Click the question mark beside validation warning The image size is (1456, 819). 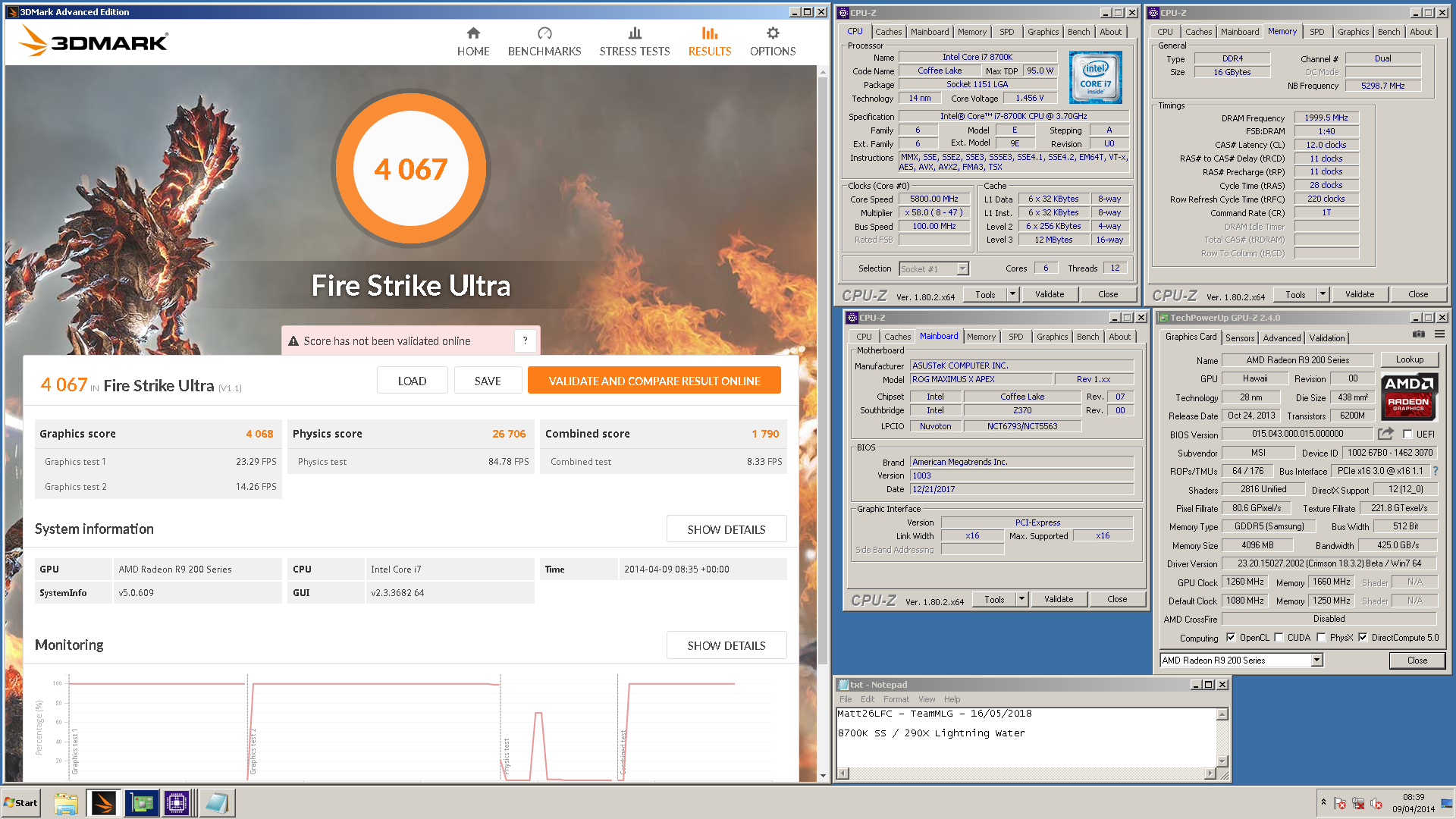[525, 340]
